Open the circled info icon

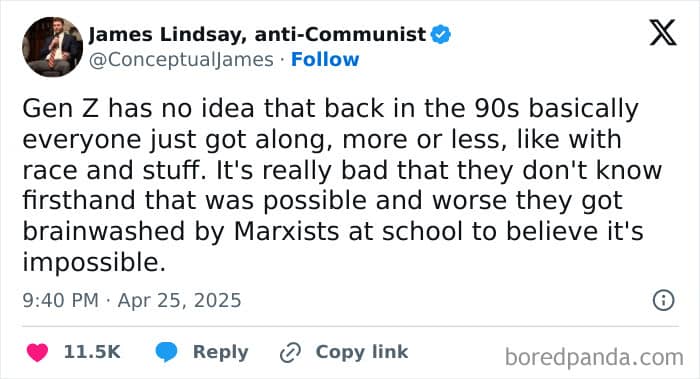(663, 300)
